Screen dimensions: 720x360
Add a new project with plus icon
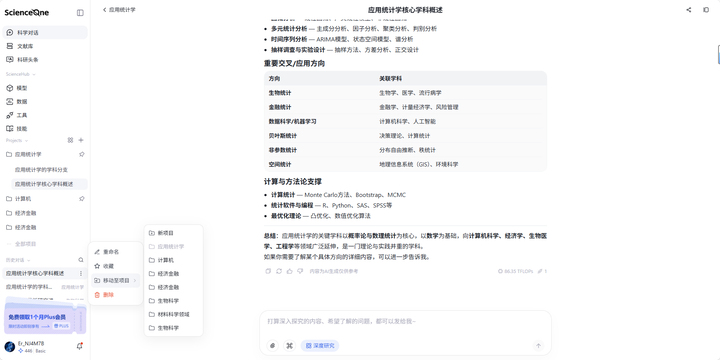(81, 140)
